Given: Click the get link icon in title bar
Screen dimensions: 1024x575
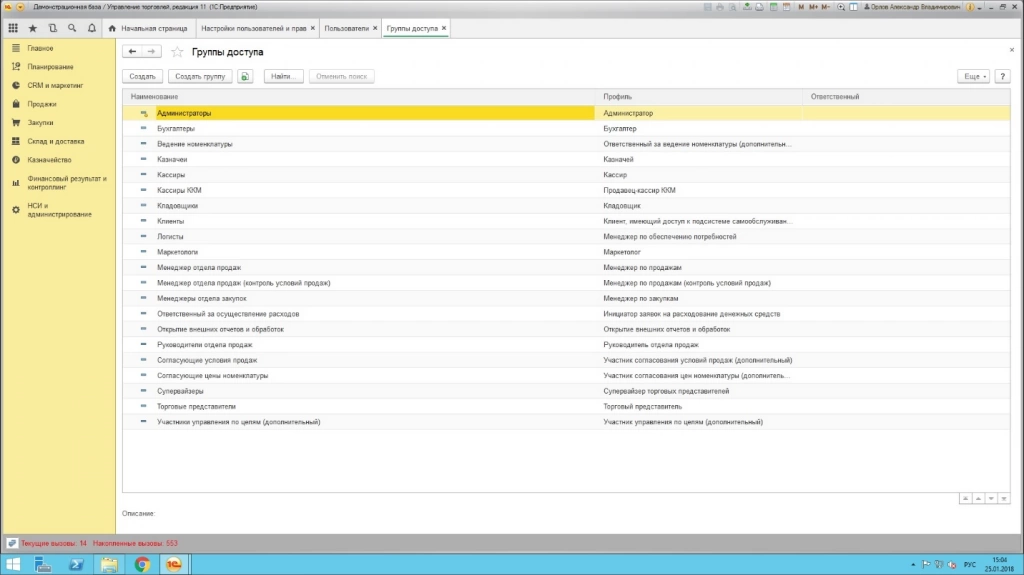Looking at the screenshot, I should (746, 7).
